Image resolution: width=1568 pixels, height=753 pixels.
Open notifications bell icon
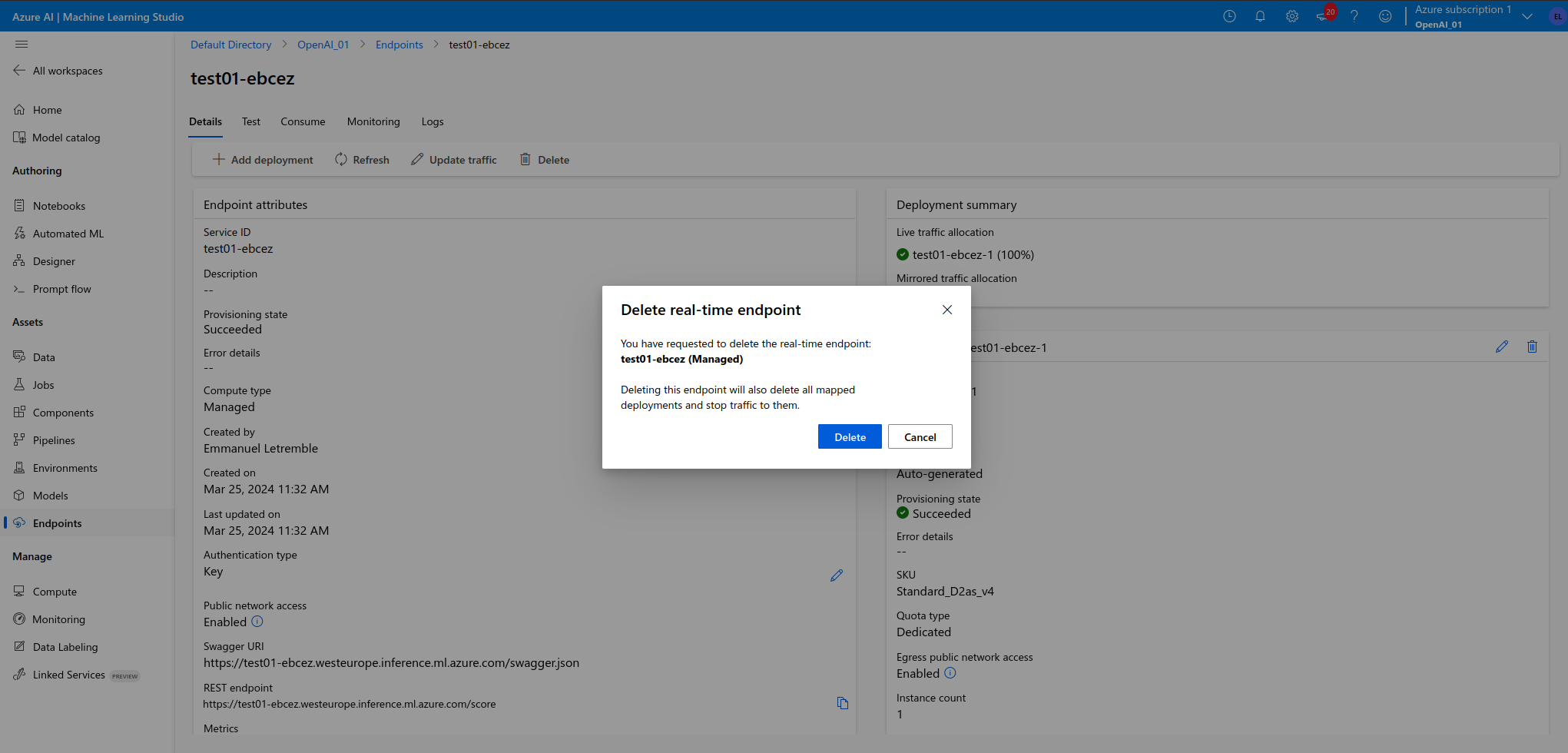1260,16
